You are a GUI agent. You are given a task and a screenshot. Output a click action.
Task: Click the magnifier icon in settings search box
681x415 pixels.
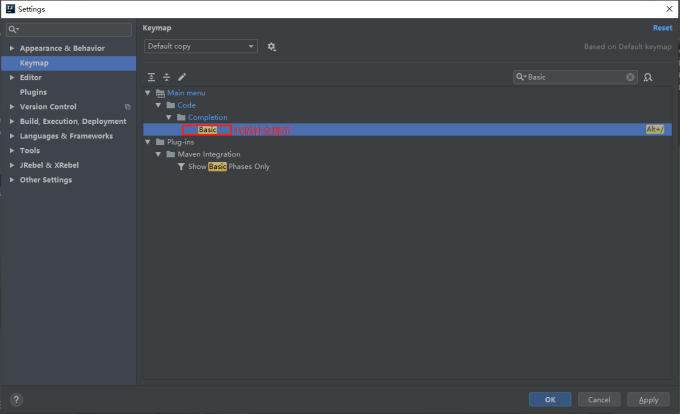pos(13,30)
